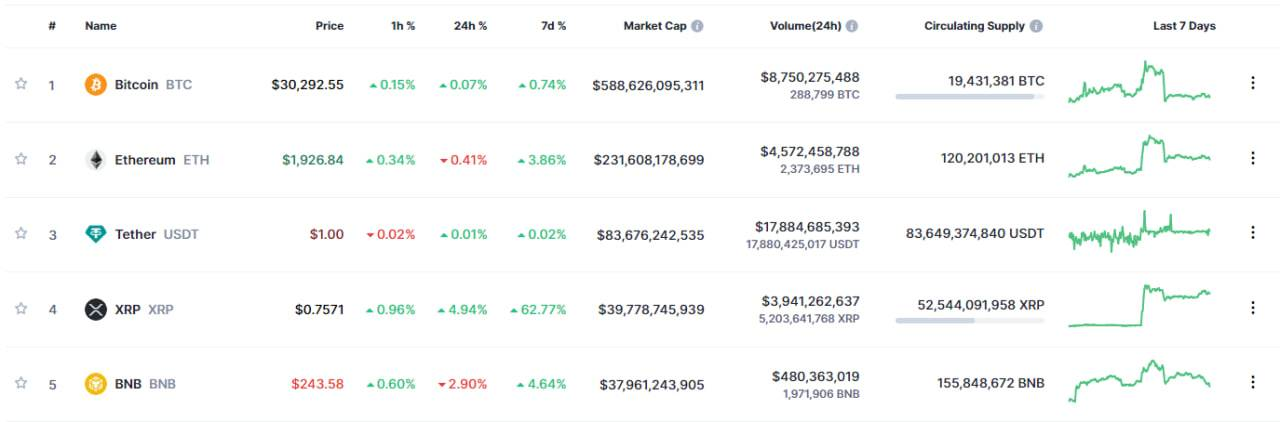The image size is (1280, 422).
Task: Open Bitcoin's 24h volume amount link
Action: click(809, 77)
